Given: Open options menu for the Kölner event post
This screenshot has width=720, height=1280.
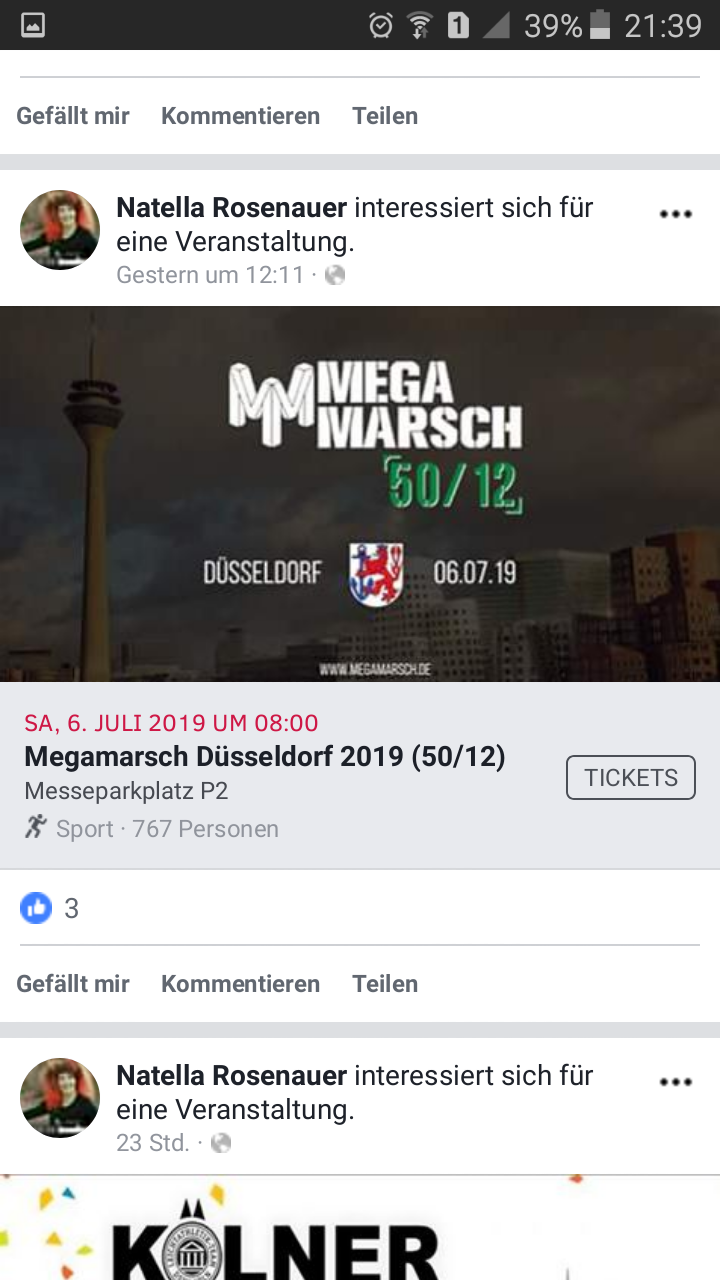Looking at the screenshot, I should tap(676, 1082).
